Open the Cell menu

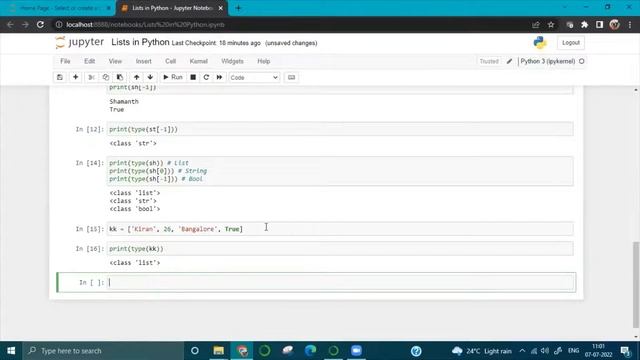[171, 61]
